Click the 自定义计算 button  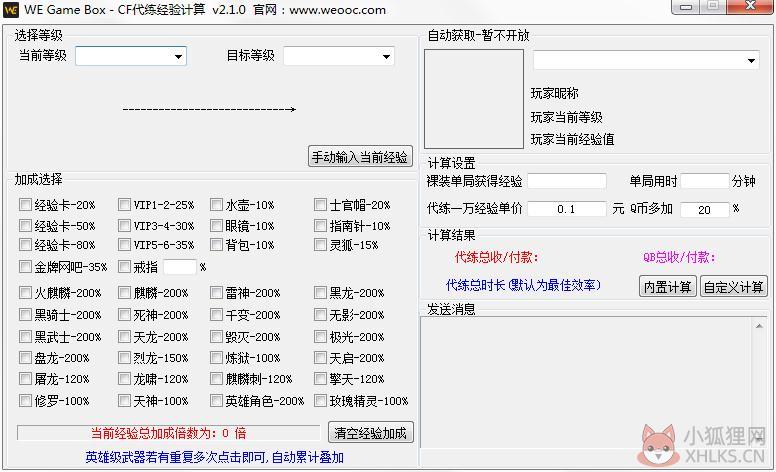pos(733,286)
